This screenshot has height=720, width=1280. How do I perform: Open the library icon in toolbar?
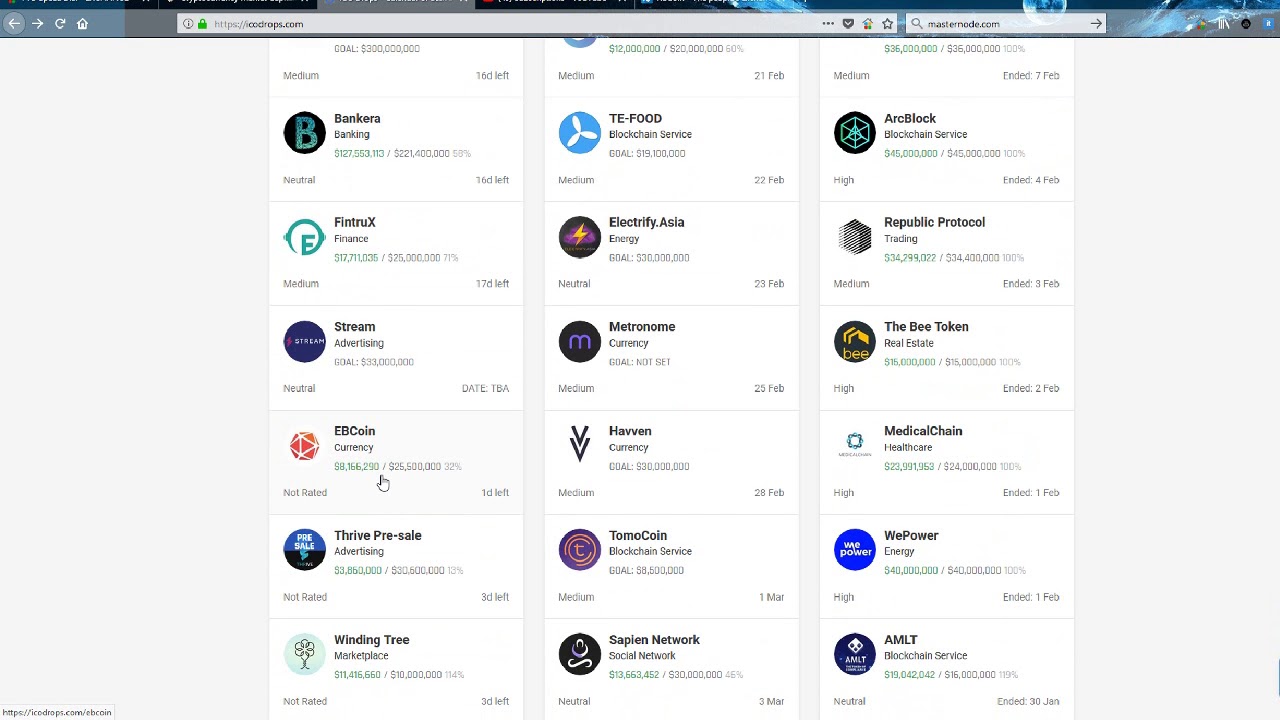1223,23
